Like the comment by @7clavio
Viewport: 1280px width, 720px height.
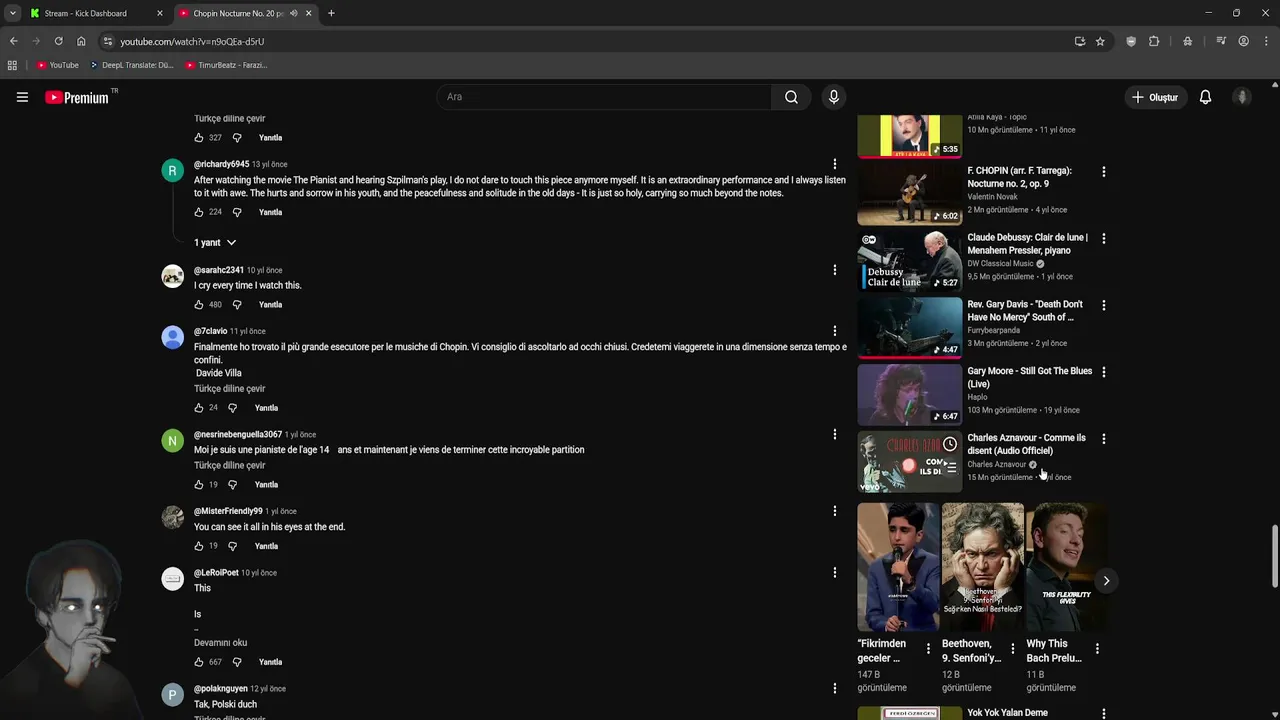pos(199,407)
